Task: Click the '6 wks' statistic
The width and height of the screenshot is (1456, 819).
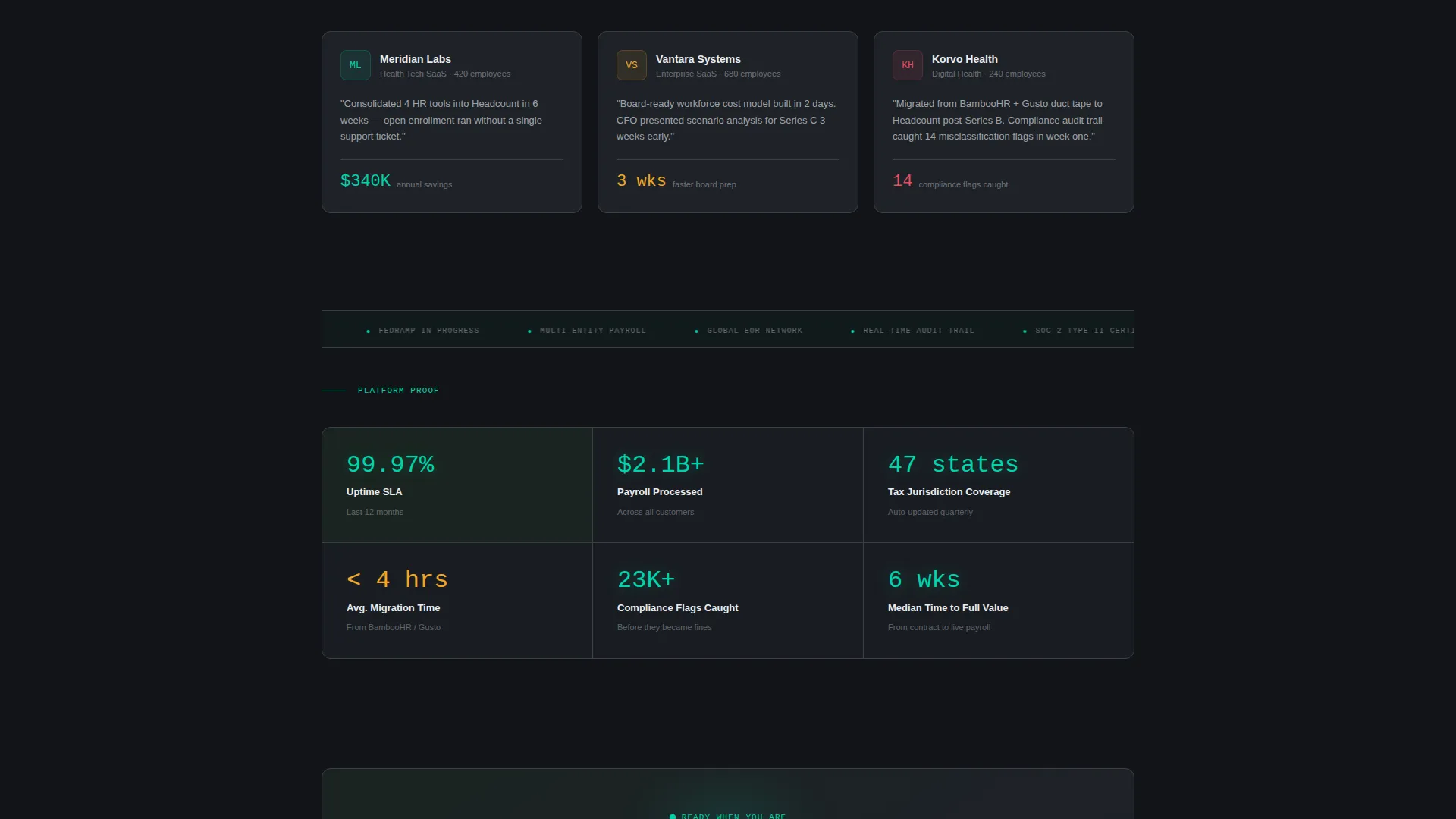Action: click(924, 580)
